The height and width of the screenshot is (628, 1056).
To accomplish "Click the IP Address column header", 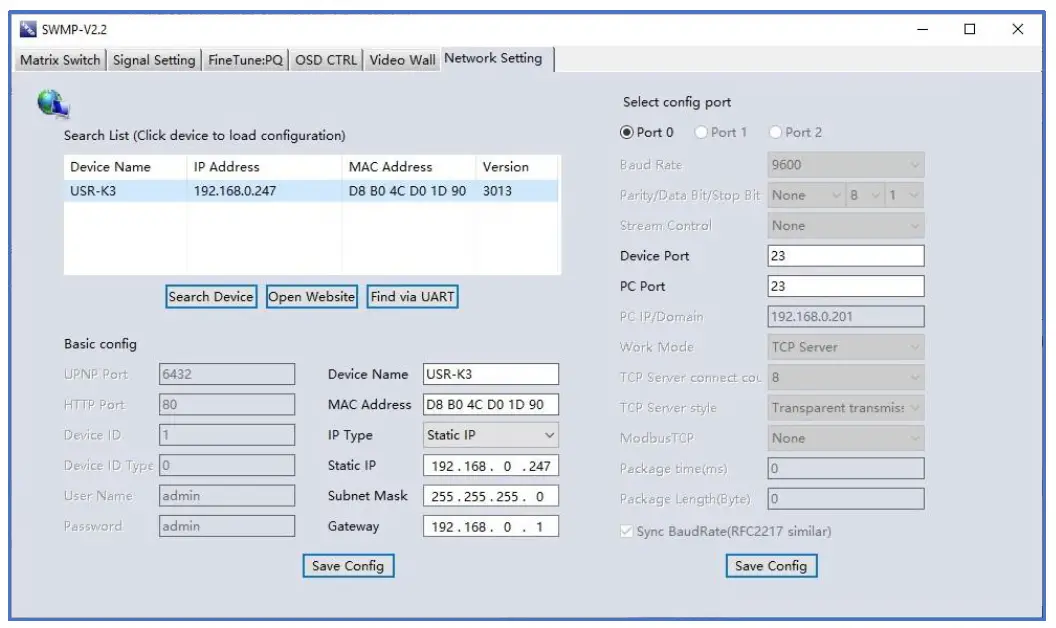I will [x=264, y=166].
